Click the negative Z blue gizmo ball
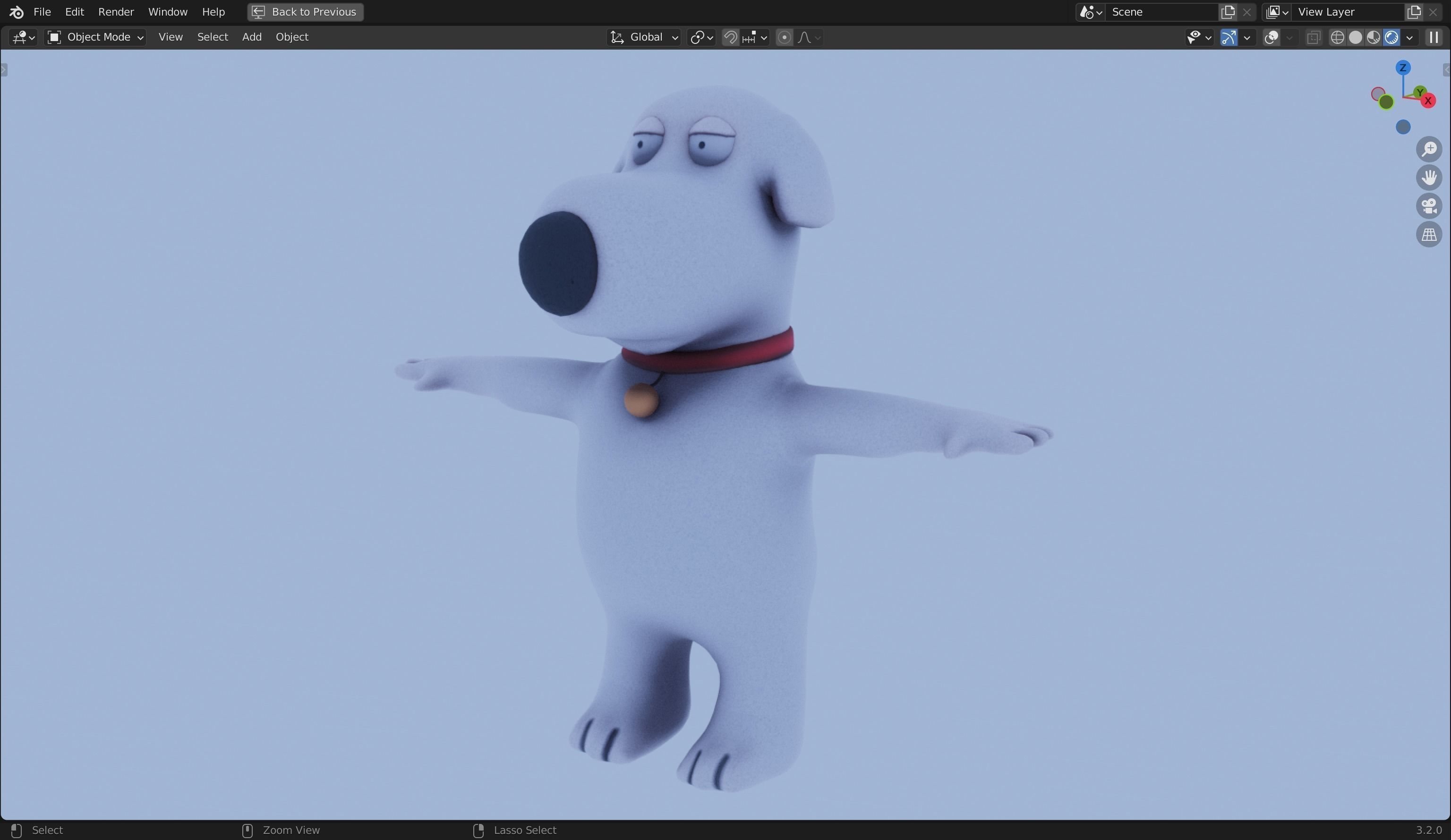 (1403, 127)
